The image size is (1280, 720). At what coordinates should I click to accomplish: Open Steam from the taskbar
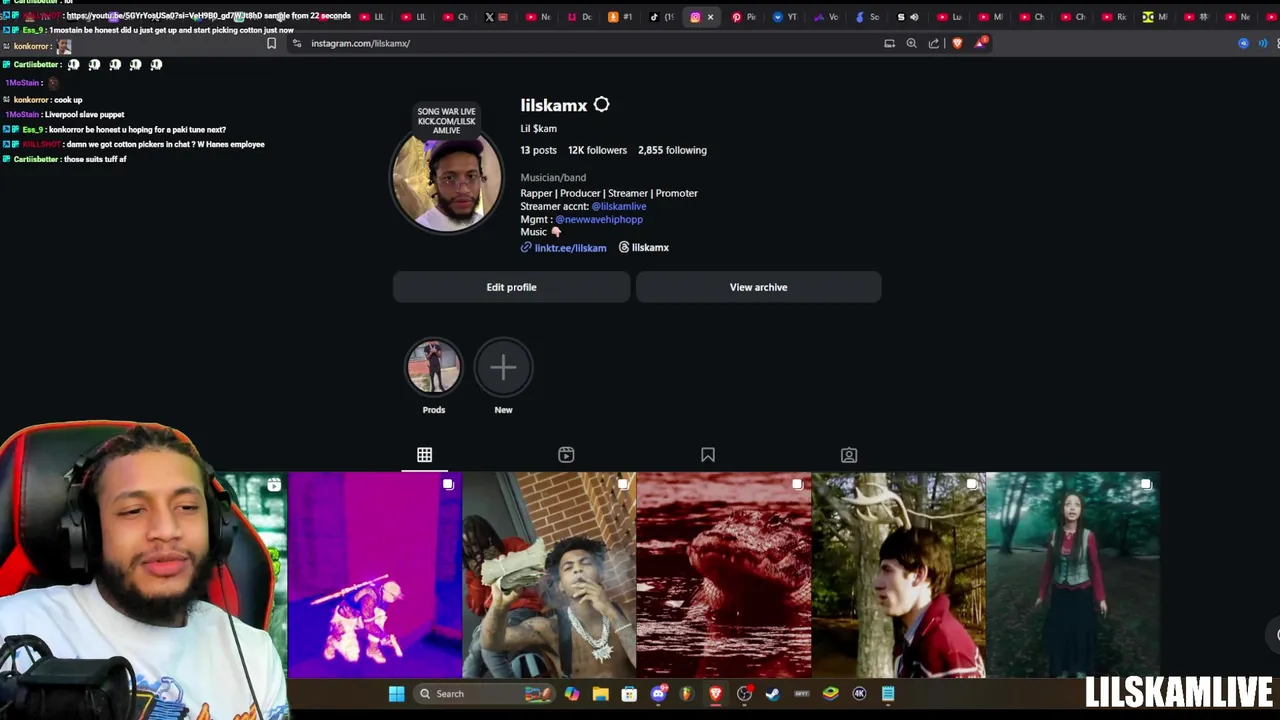pyautogui.click(x=773, y=694)
